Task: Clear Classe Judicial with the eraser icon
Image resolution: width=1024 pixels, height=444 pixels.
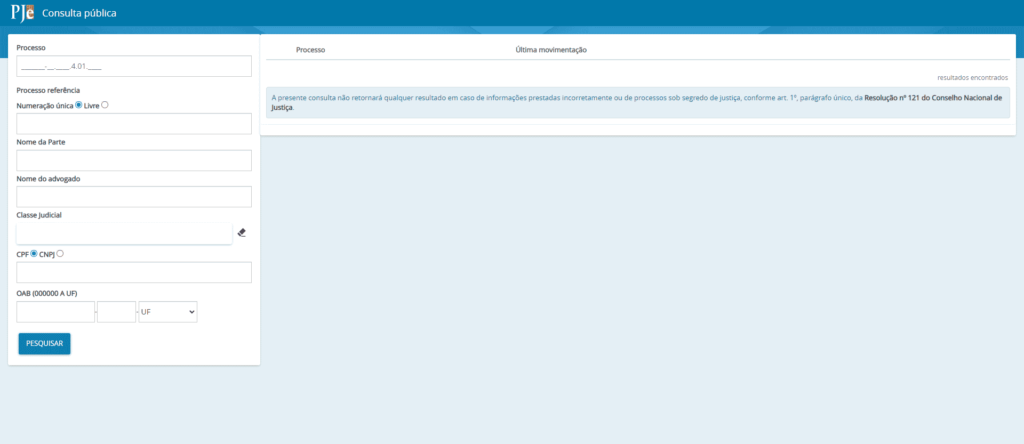Action: (241, 233)
